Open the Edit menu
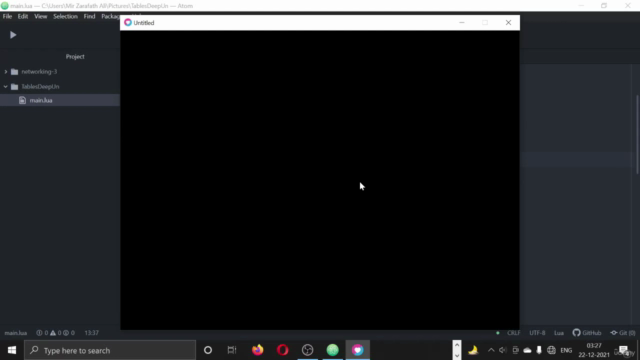Image resolution: width=640 pixels, height=360 pixels. pyautogui.click(x=23, y=16)
